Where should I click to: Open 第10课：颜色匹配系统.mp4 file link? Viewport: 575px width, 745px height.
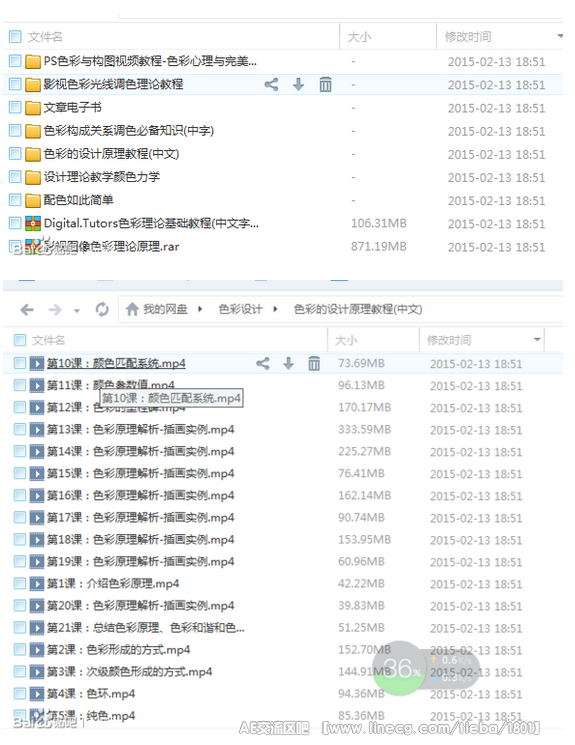pyautogui.click(x=116, y=363)
